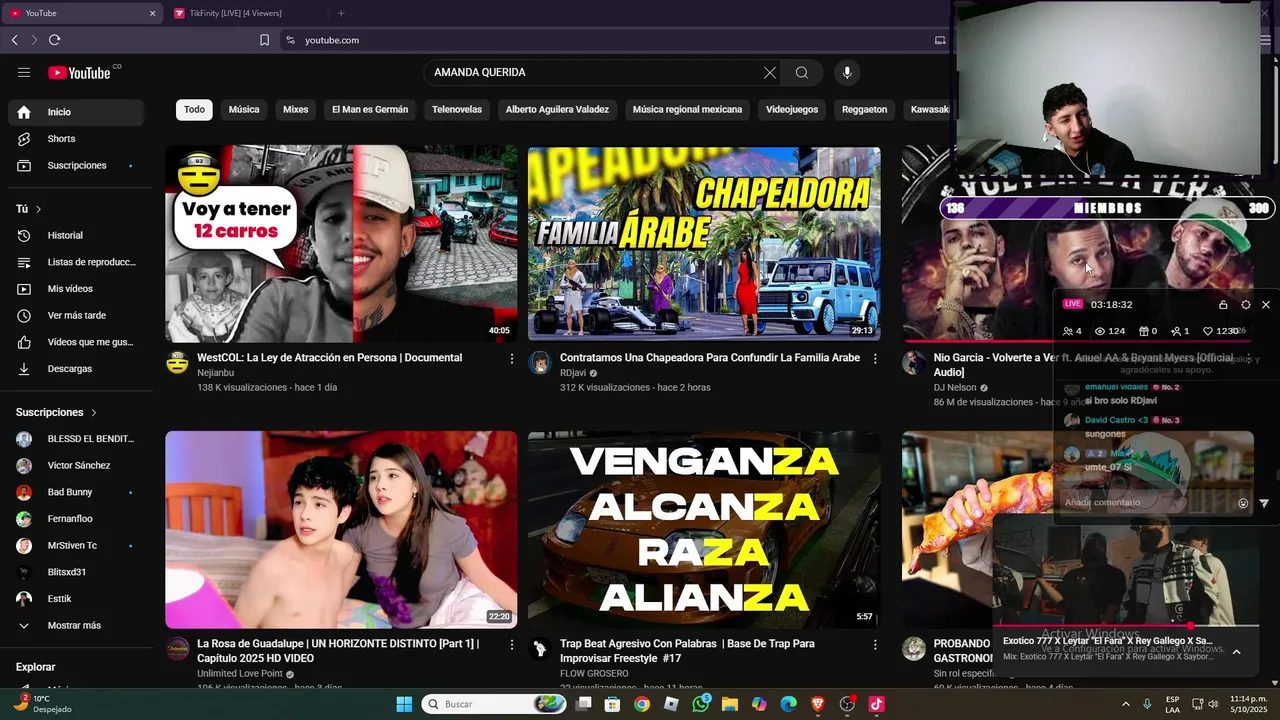Seek on the mini player progress bar
1280x720 pixels.
[1125, 626]
